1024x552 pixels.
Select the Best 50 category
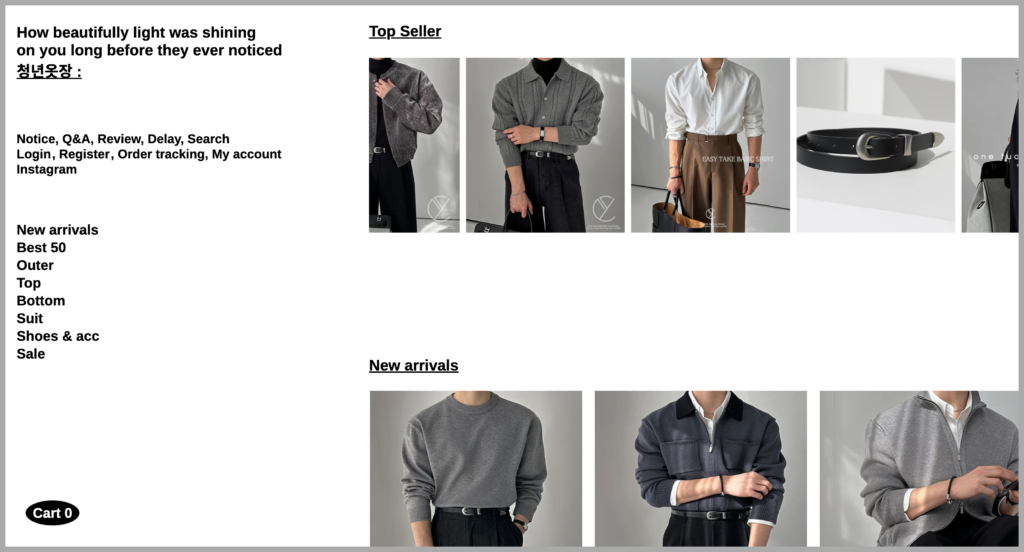pos(41,248)
